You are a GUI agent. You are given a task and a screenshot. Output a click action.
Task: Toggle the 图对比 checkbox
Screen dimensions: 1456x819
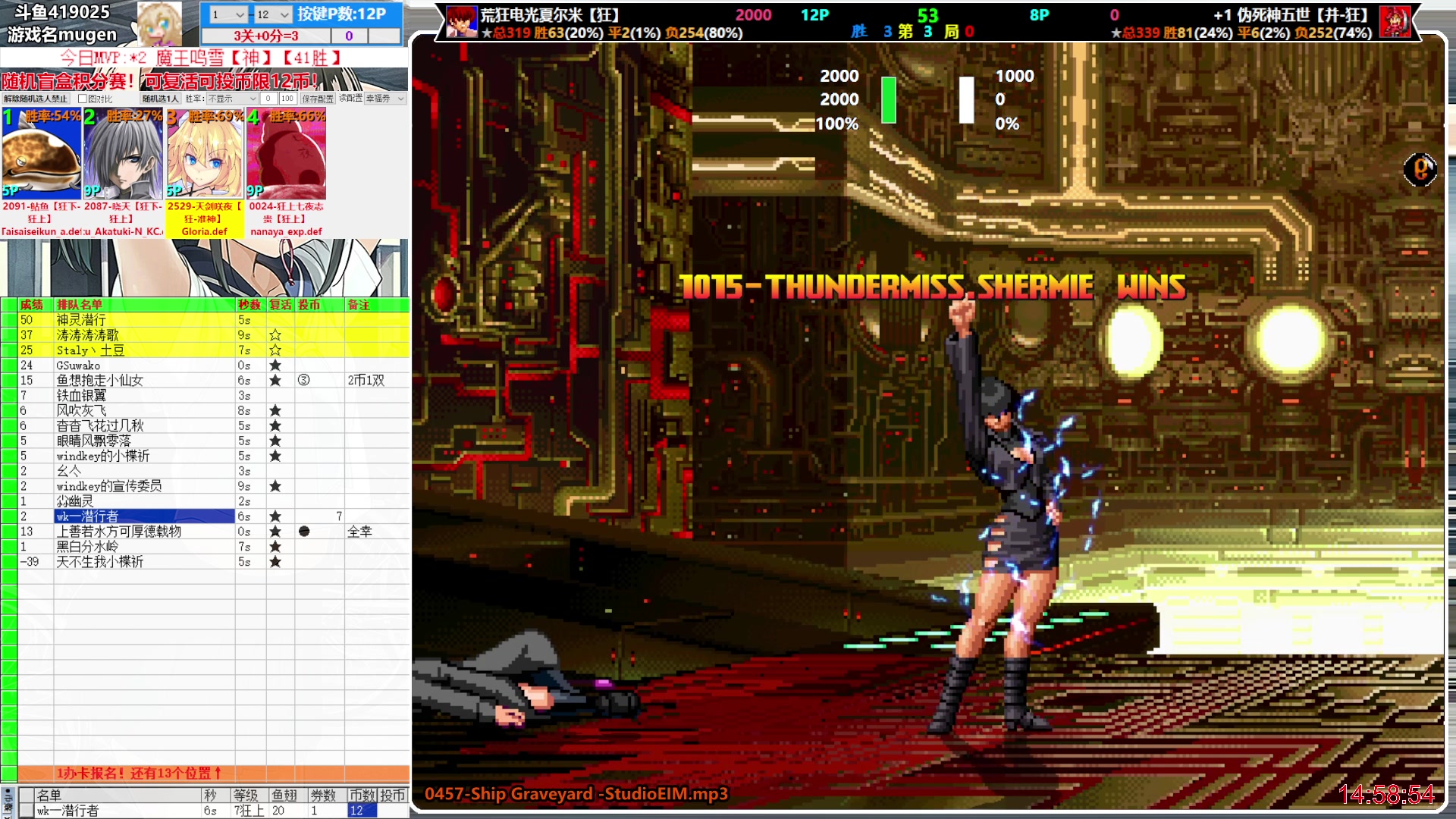83,99
